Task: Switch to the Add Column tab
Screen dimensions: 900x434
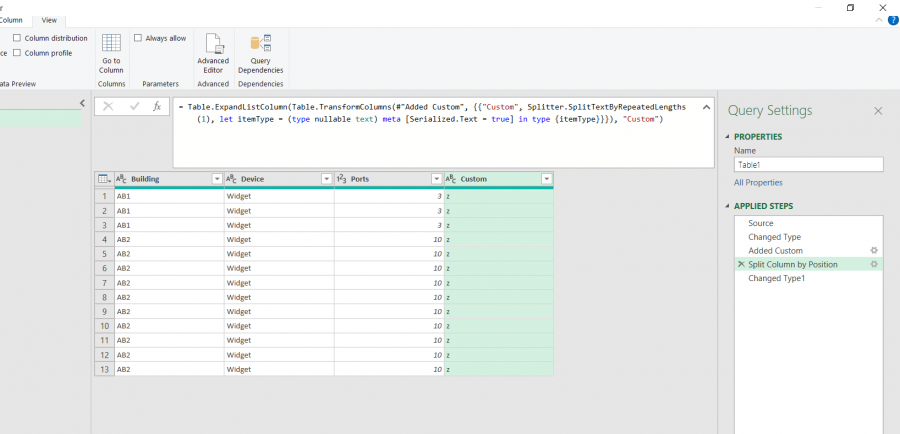Action: (x=9, y=20)
